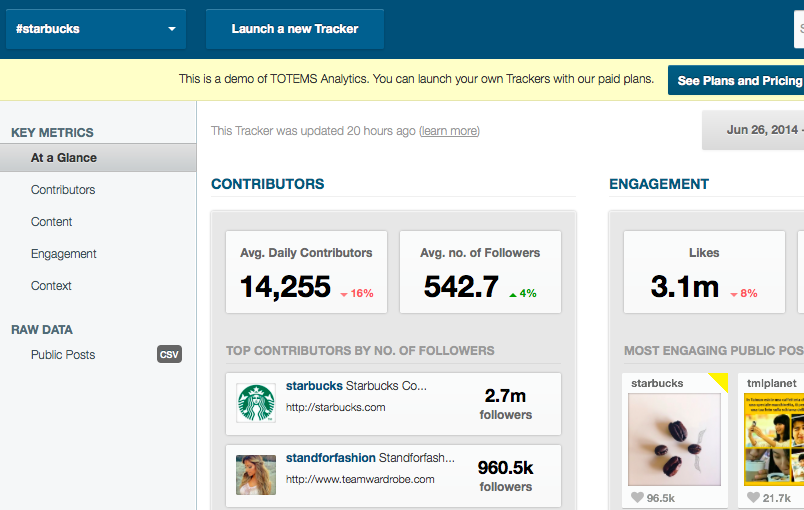Viewport: 804px width, 510px height.
Task: Open Public Posts raw data
Action: pyautogui.click(x=63, y=355)
